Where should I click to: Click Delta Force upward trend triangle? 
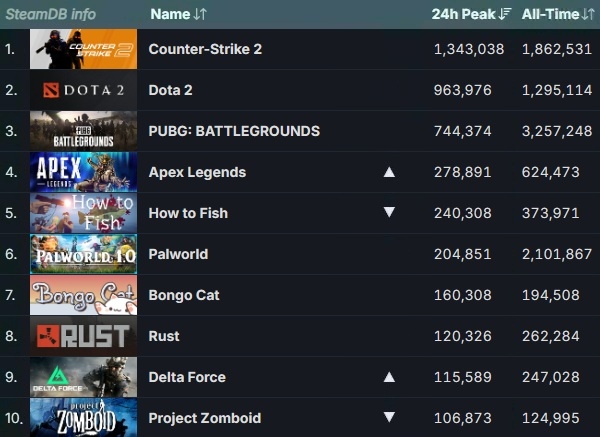[x=389, y=377]
